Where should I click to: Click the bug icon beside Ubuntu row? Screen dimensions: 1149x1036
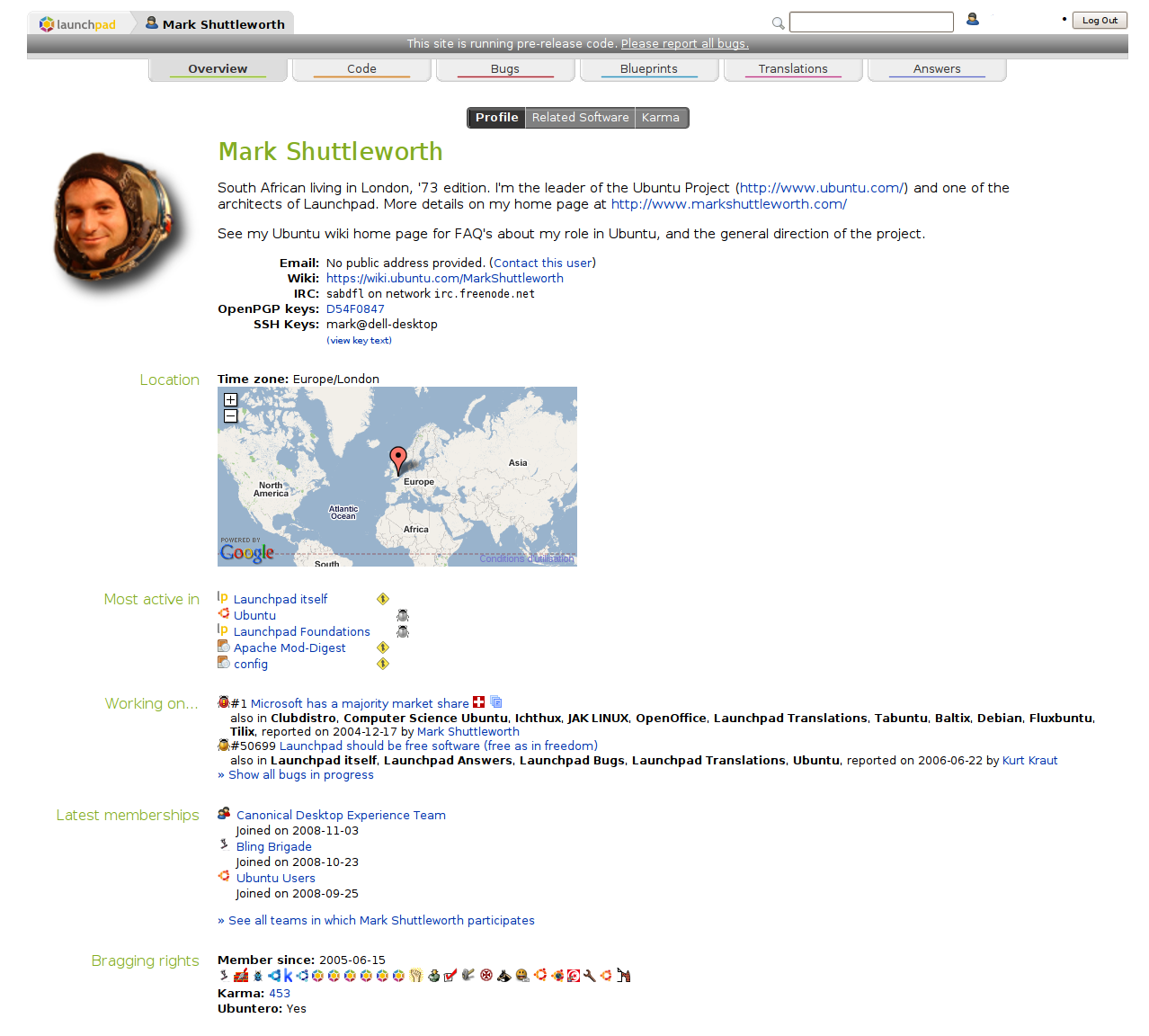pyautogui.click(x=403, y=615)
